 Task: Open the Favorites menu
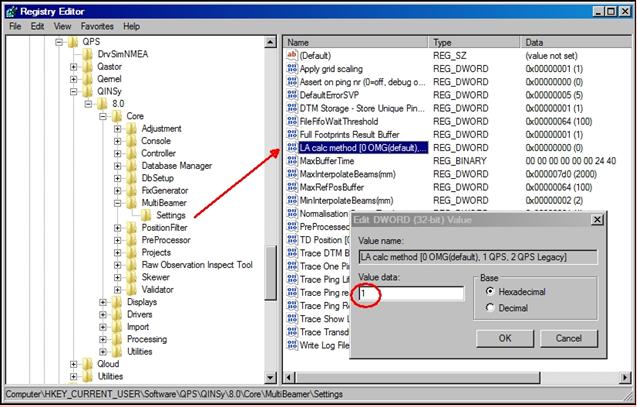coord(97,26)
